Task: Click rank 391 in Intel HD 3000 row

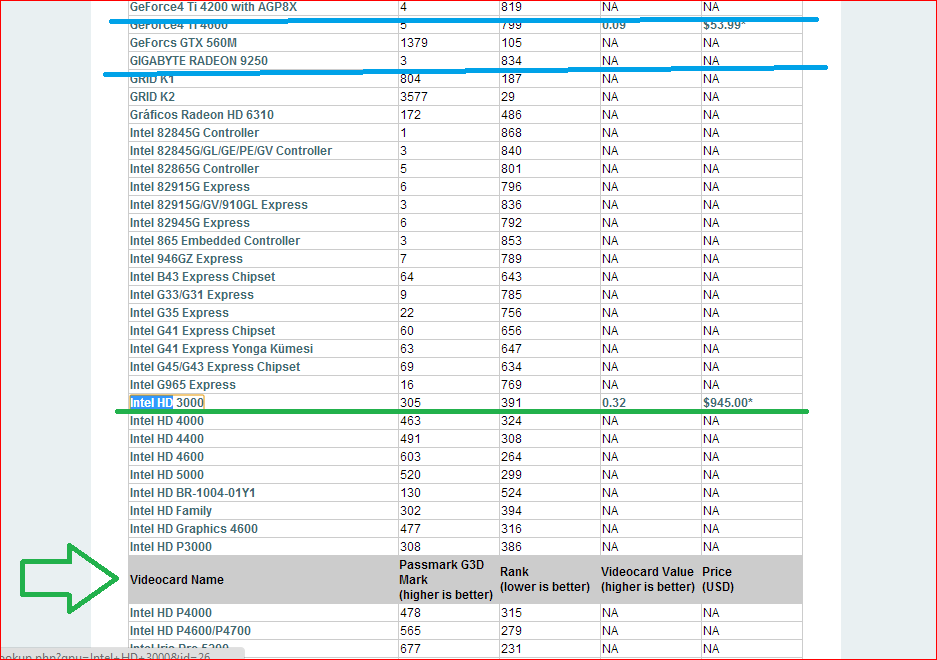Action: tap(512, 402)
